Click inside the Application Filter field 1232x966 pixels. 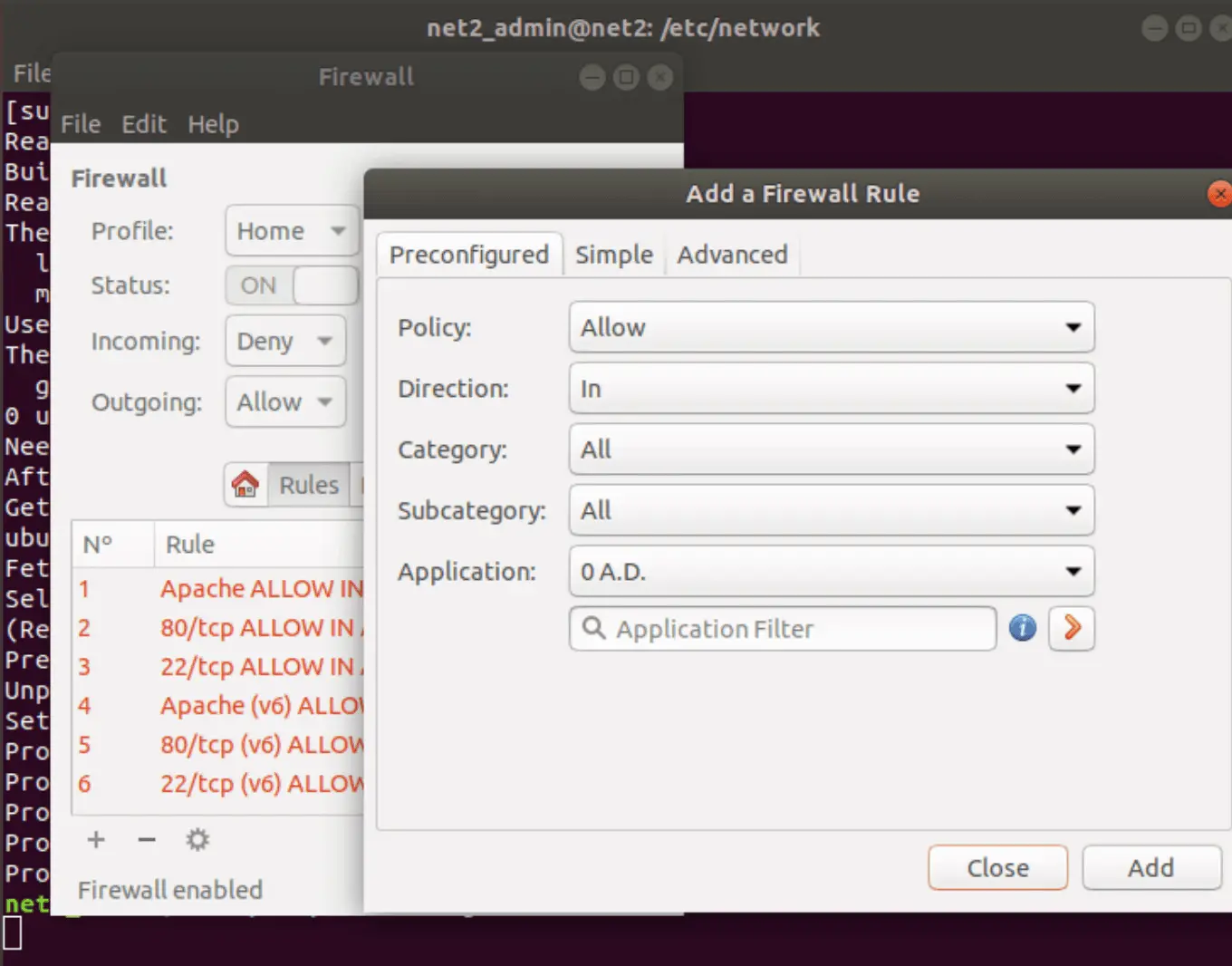[x=783, y=628]
